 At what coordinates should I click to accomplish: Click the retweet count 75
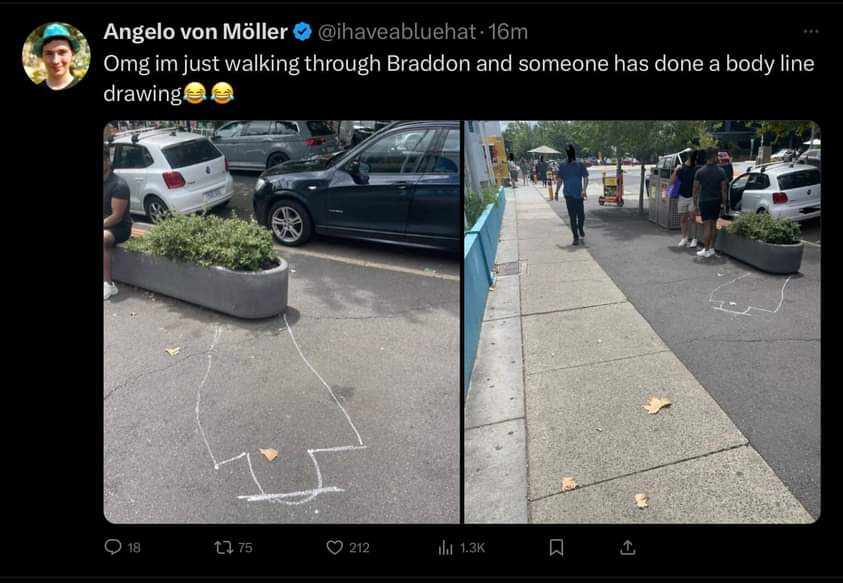[x=245, y=547]
